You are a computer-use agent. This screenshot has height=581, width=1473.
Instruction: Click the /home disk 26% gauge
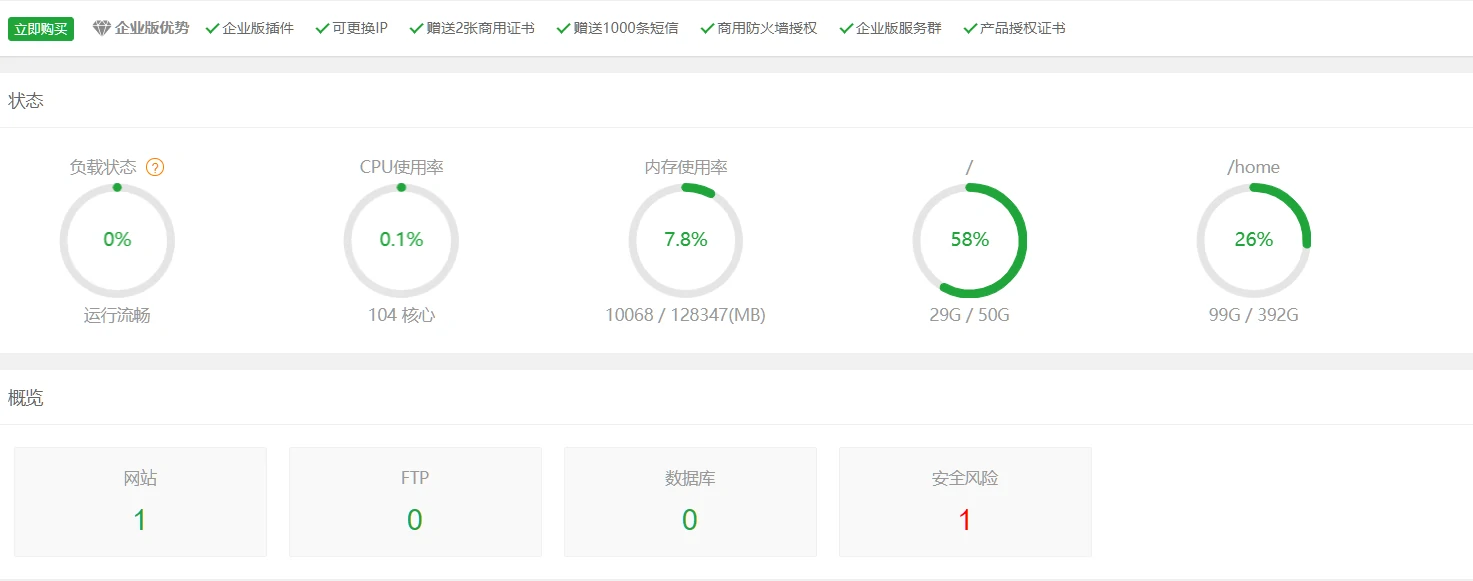tap(1253, 240)
